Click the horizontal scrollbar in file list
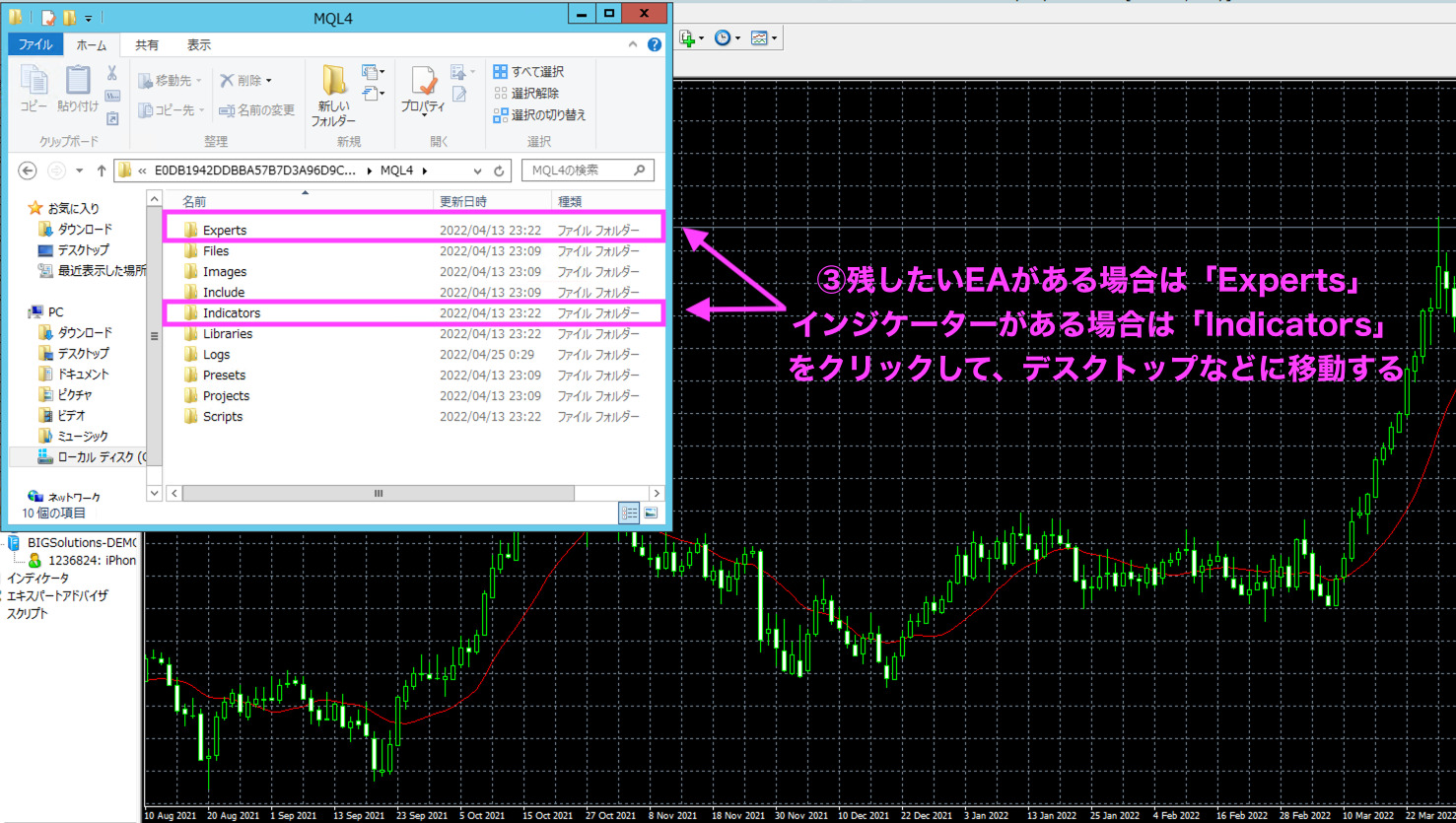Screen dimensions: 1456x823 click(378, 493)
